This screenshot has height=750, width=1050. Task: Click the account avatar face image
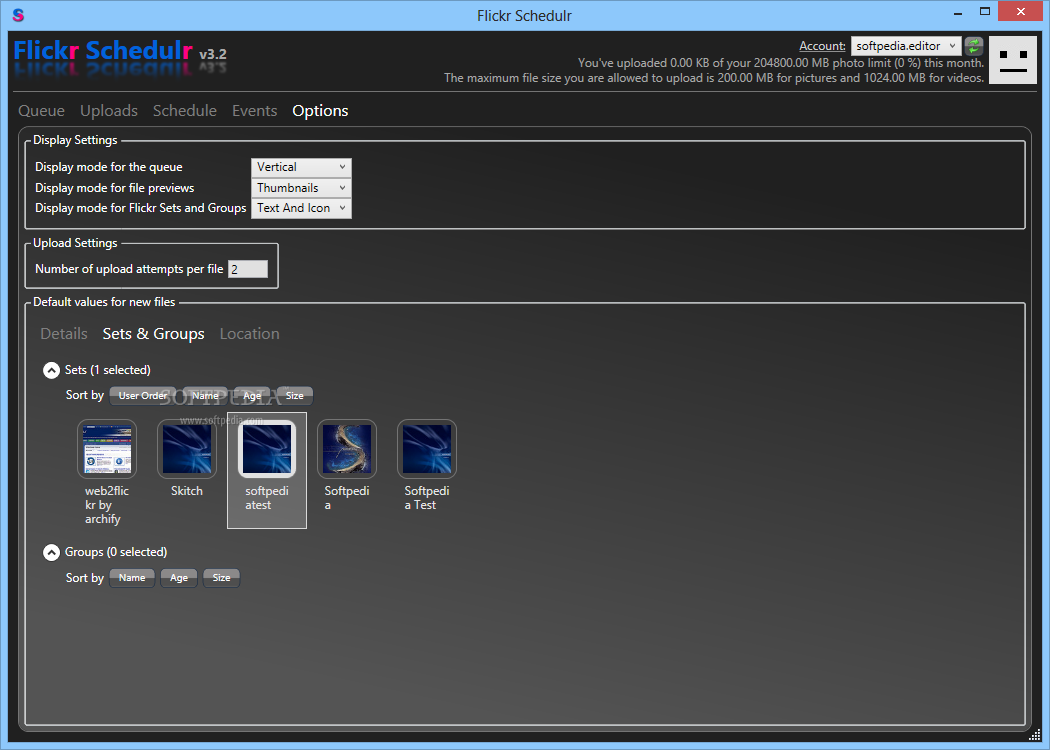pyautogui.click(x=1012, y=60)
